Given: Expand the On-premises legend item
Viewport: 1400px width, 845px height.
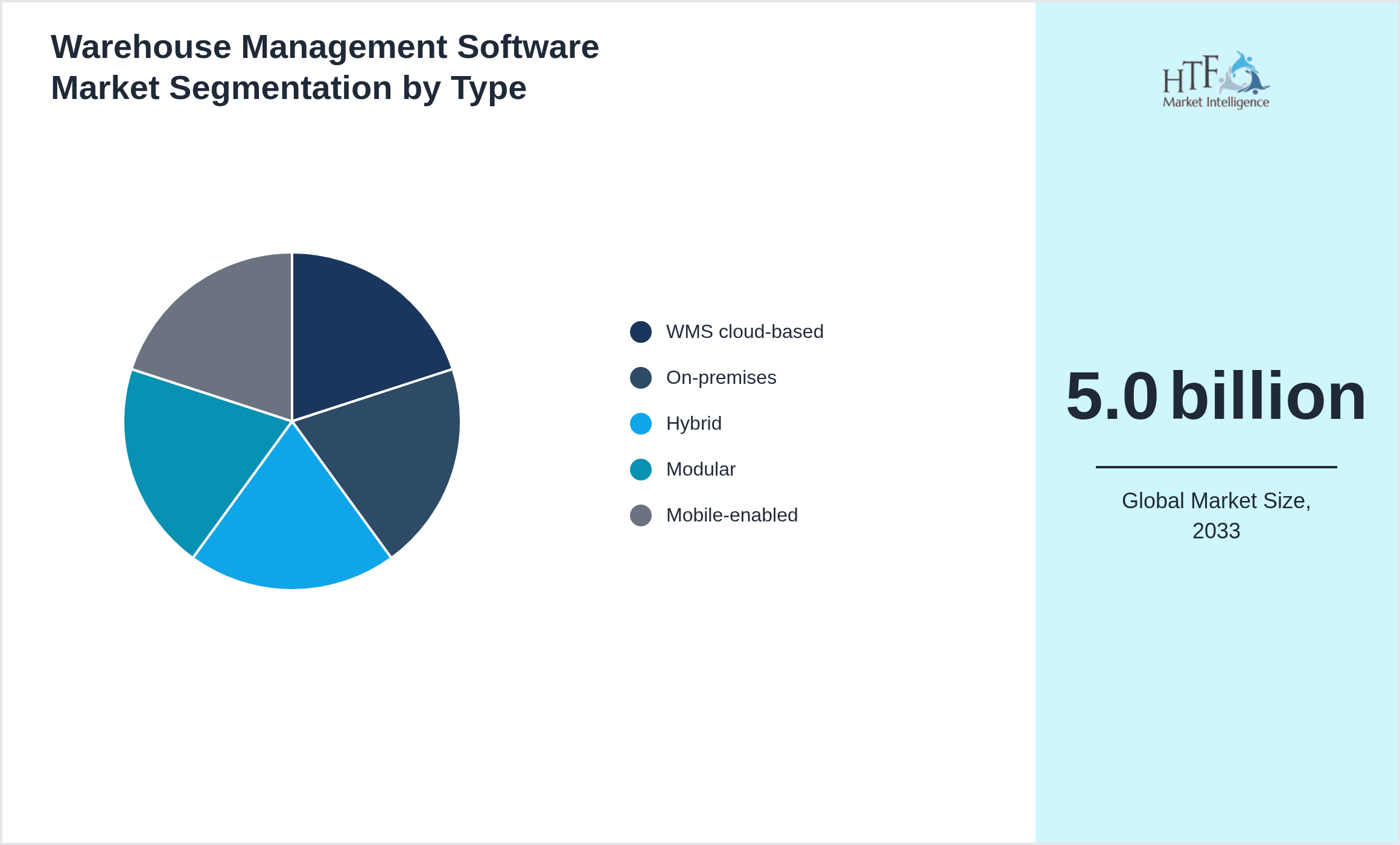Looking at the screenshot, I should pyautogui.click(x=721, y=378).
